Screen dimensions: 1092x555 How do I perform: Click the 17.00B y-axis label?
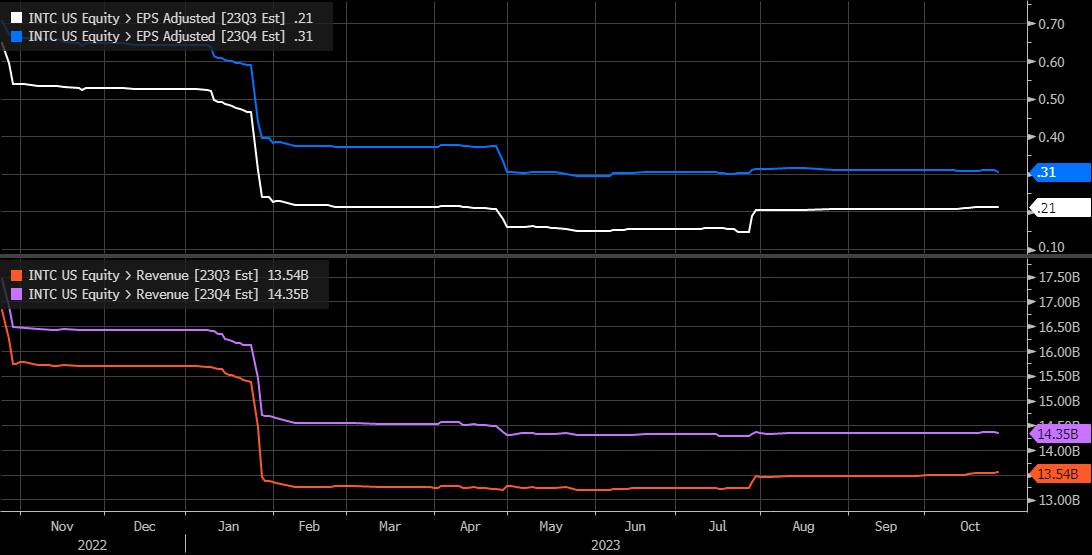(1059, 302)
